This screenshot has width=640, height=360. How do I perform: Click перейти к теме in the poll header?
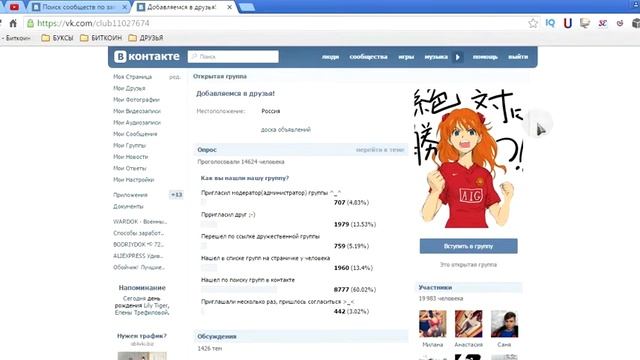[x=380, y=150]
